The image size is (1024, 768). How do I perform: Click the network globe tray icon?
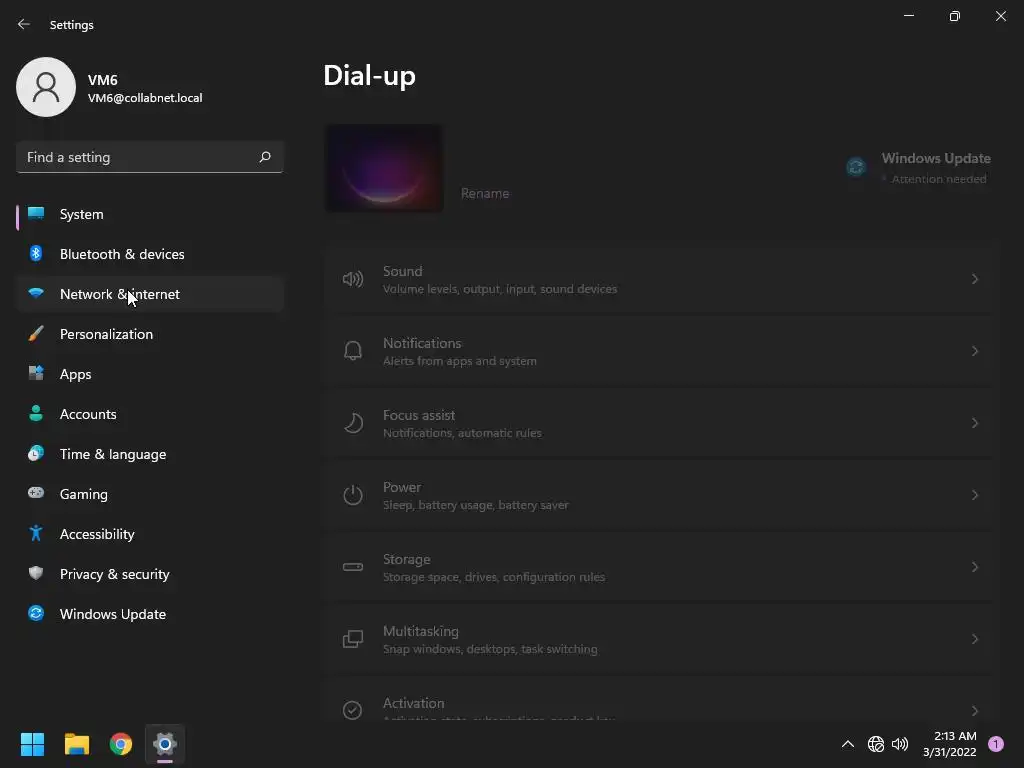click(x=876, y=744)
